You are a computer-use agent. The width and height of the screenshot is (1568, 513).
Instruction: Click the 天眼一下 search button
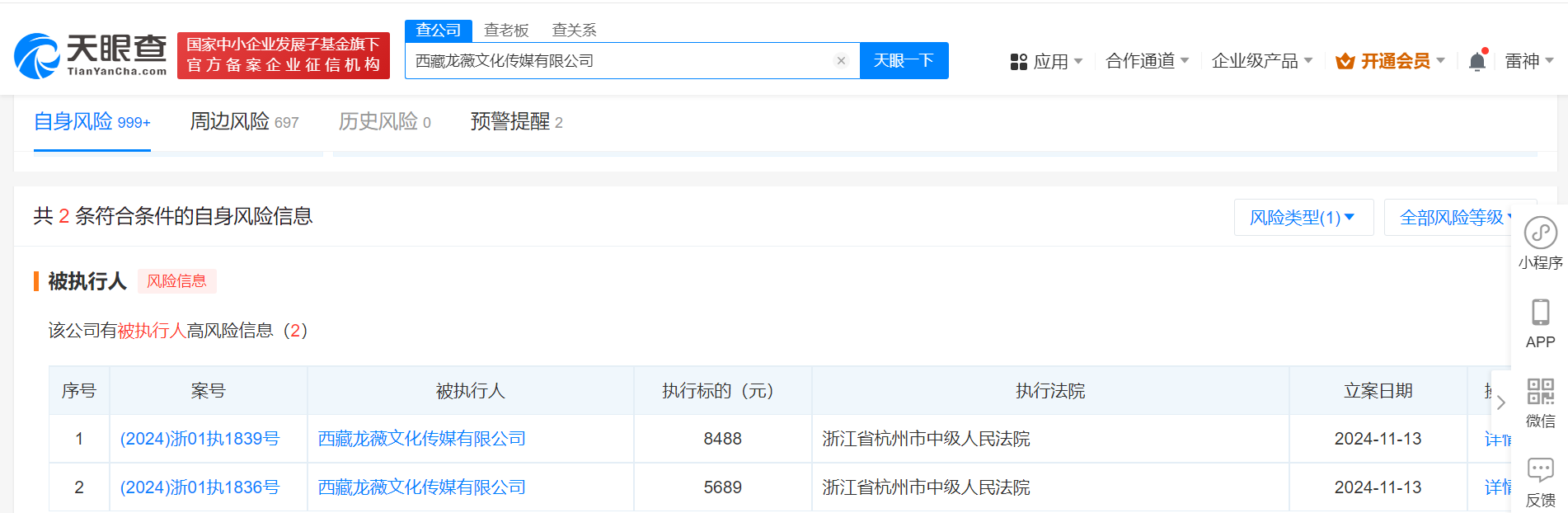pyautogui.click(x=904, y=60)
